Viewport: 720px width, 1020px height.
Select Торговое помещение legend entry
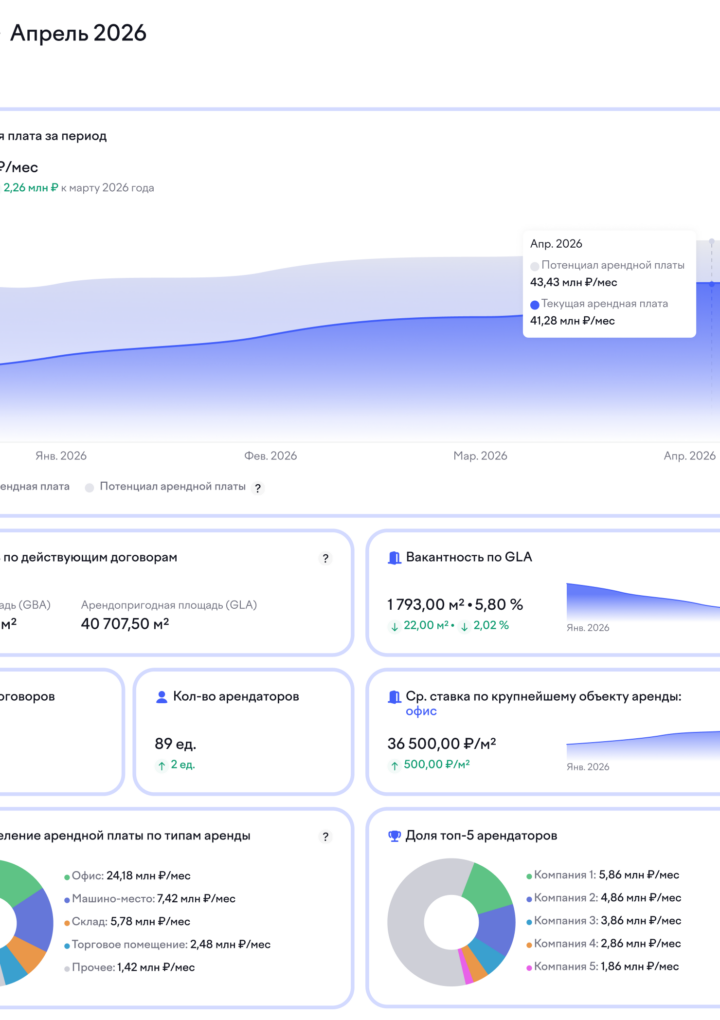[167, 944]
